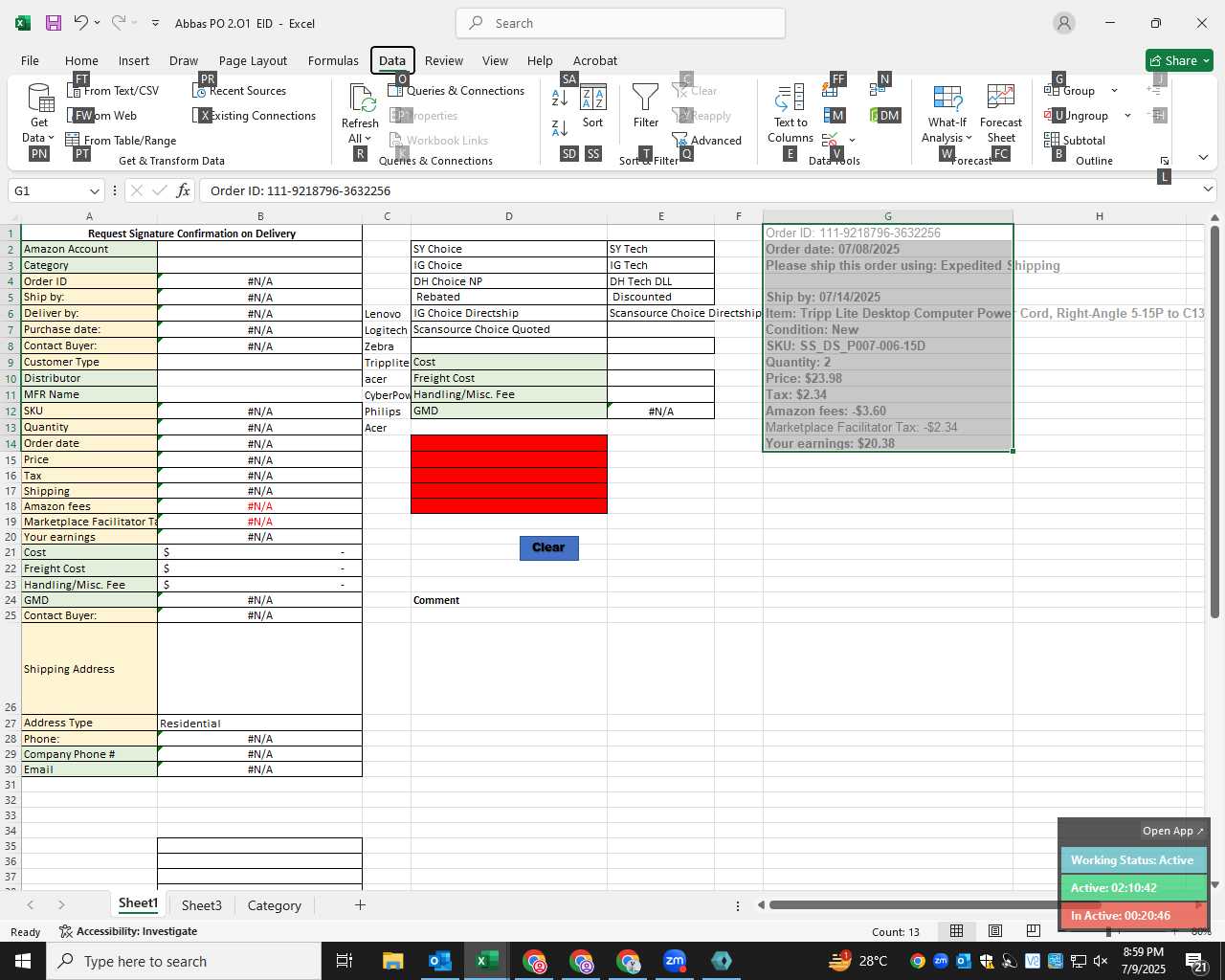Click the blue Clear button
The width and height of the screenshot is (1225, 980).
pos(548,547)
